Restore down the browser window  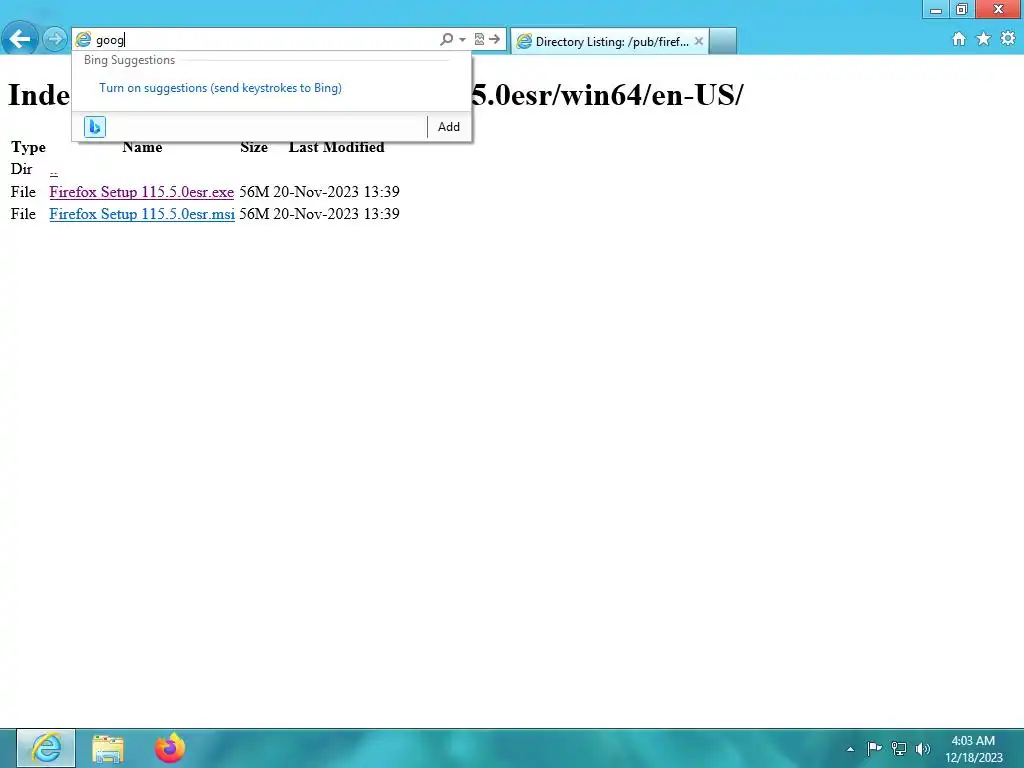(961, 9)
